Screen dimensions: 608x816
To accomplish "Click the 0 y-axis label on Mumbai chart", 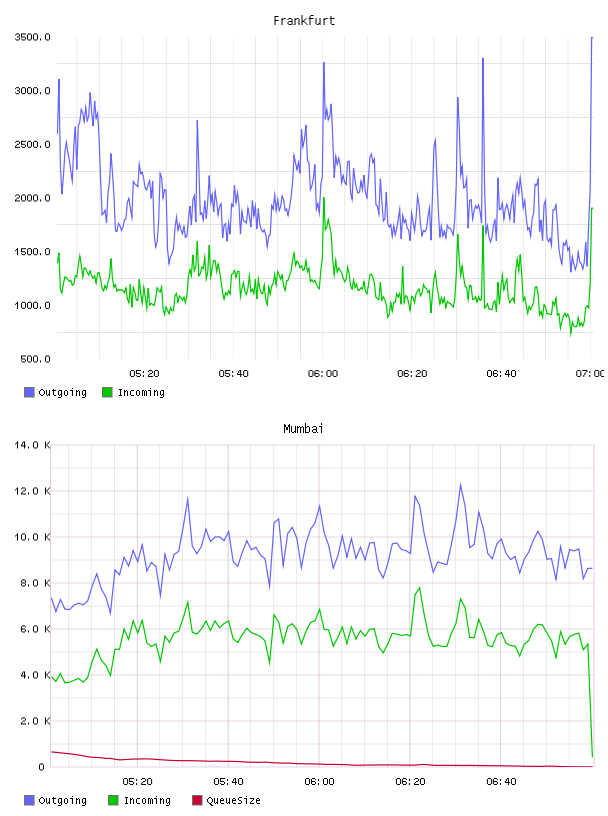I will tap(42, 767).
